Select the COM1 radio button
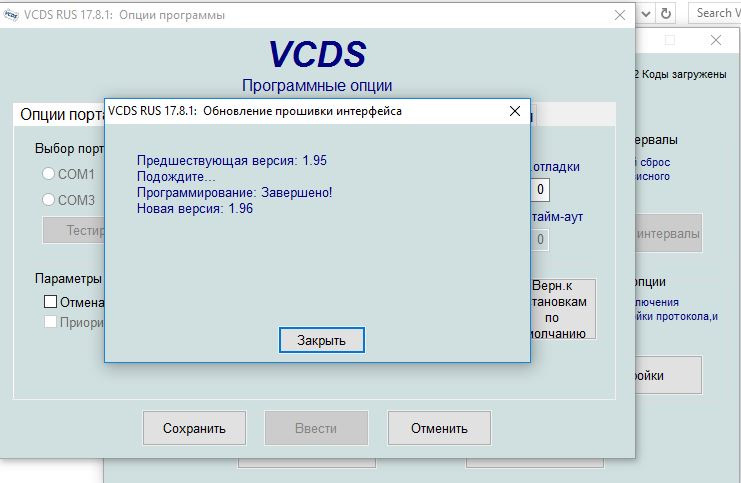The height and width of the screenshot is (483, 741). (x=48, y=174)
